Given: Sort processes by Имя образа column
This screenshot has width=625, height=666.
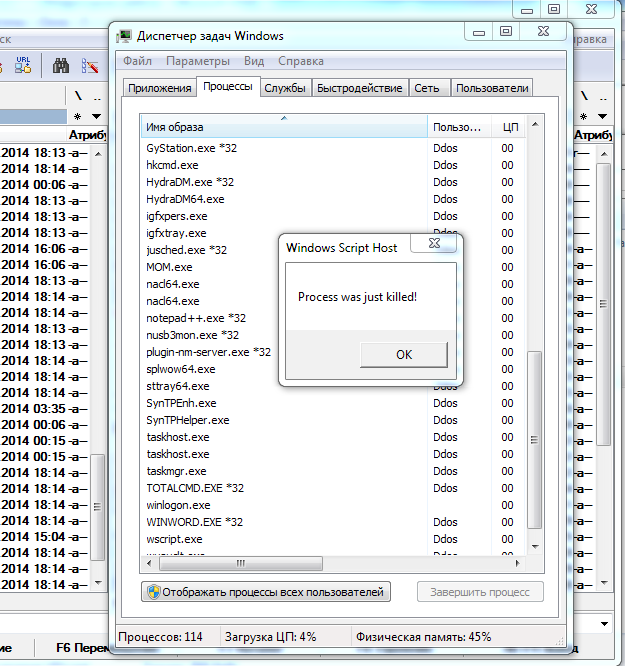Looking at the screenshot, I should (284, 127).
